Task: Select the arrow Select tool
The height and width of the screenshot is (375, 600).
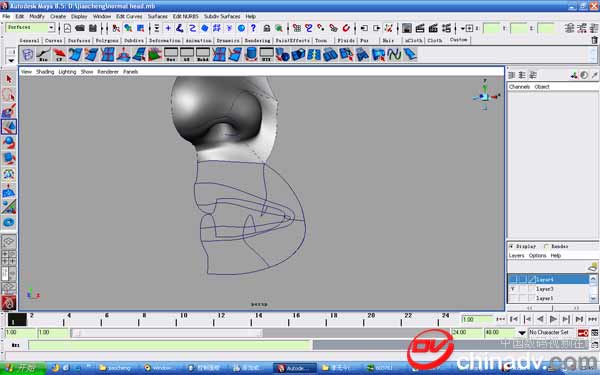Action: pyautogui.click(x=9, y=79)
